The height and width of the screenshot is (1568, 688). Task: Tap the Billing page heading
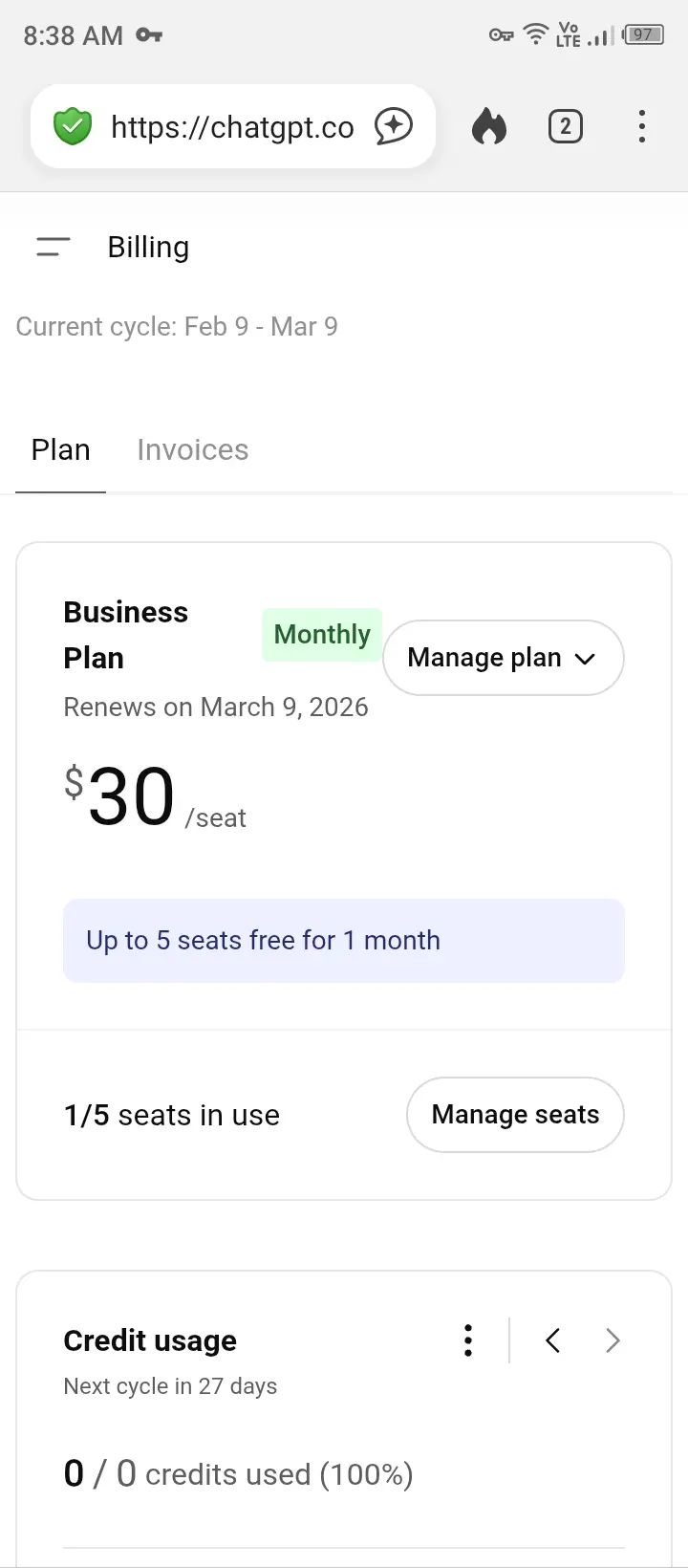coord(148,247)
